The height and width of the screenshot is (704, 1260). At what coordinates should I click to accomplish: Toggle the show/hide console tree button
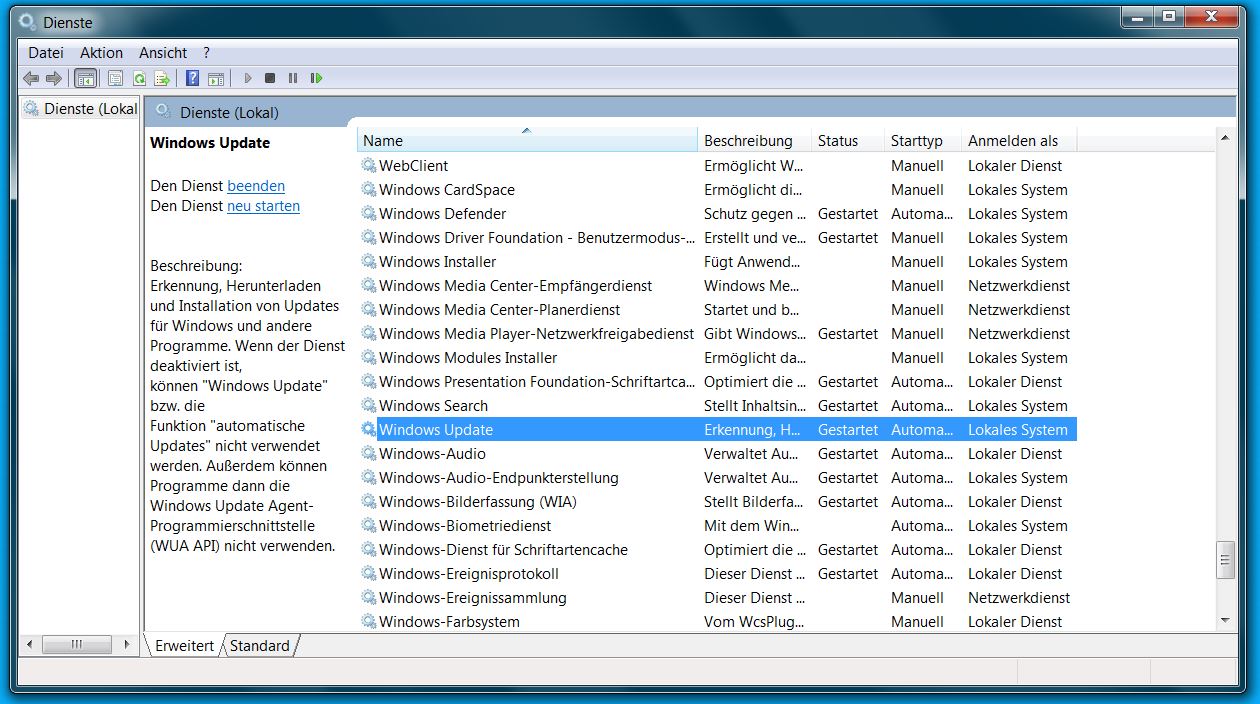click(86, 78)
